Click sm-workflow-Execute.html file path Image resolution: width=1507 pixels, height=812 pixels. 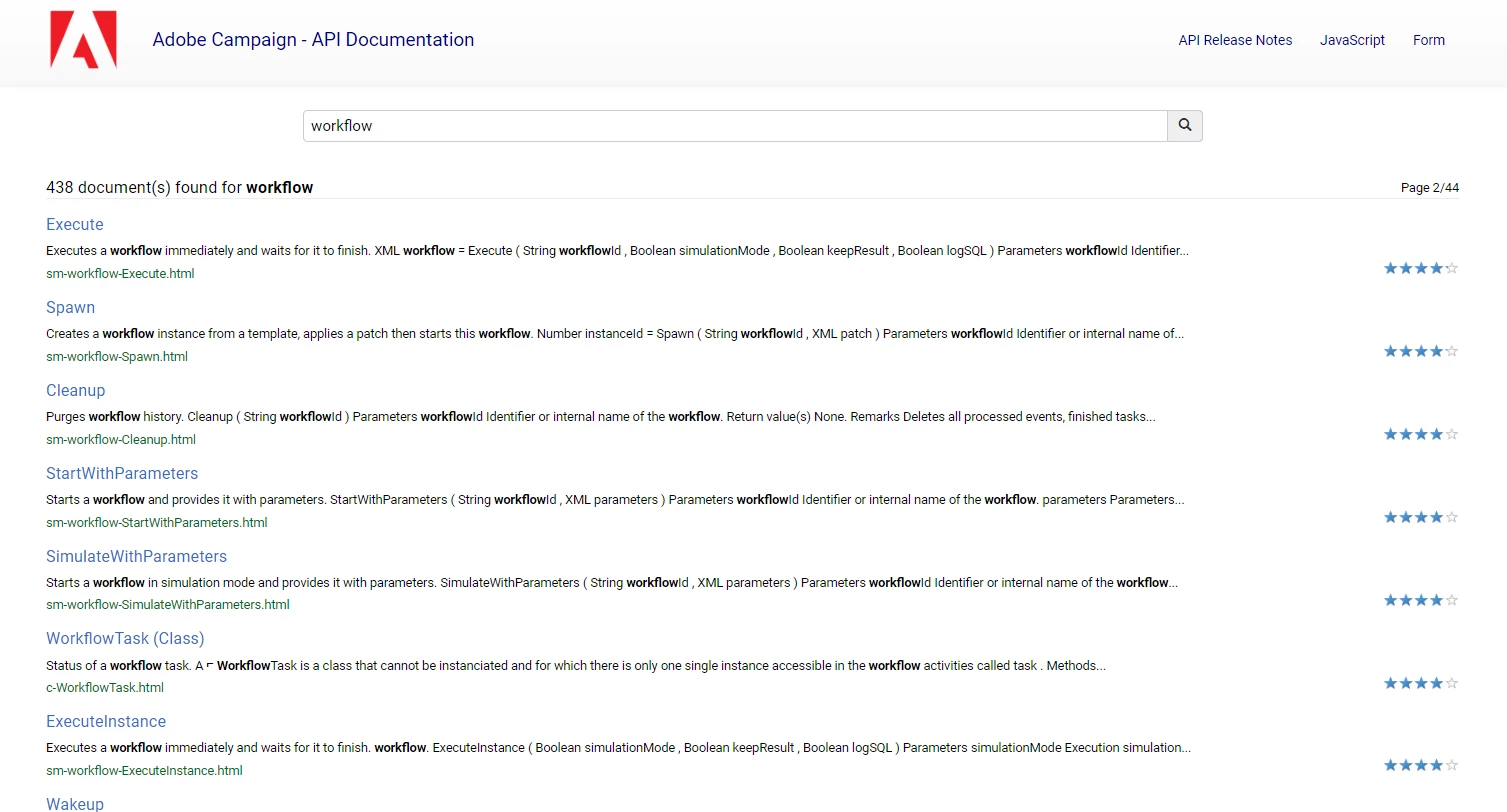point(120,273)
